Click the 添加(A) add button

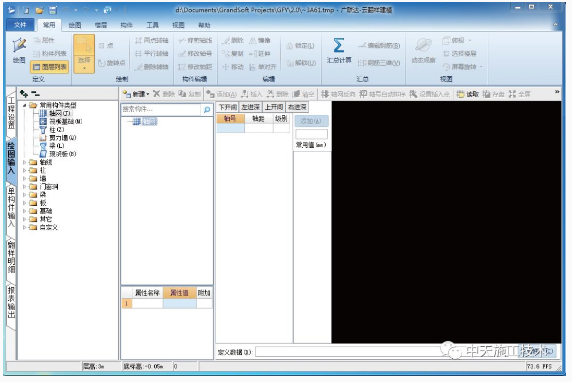[311, 121]
